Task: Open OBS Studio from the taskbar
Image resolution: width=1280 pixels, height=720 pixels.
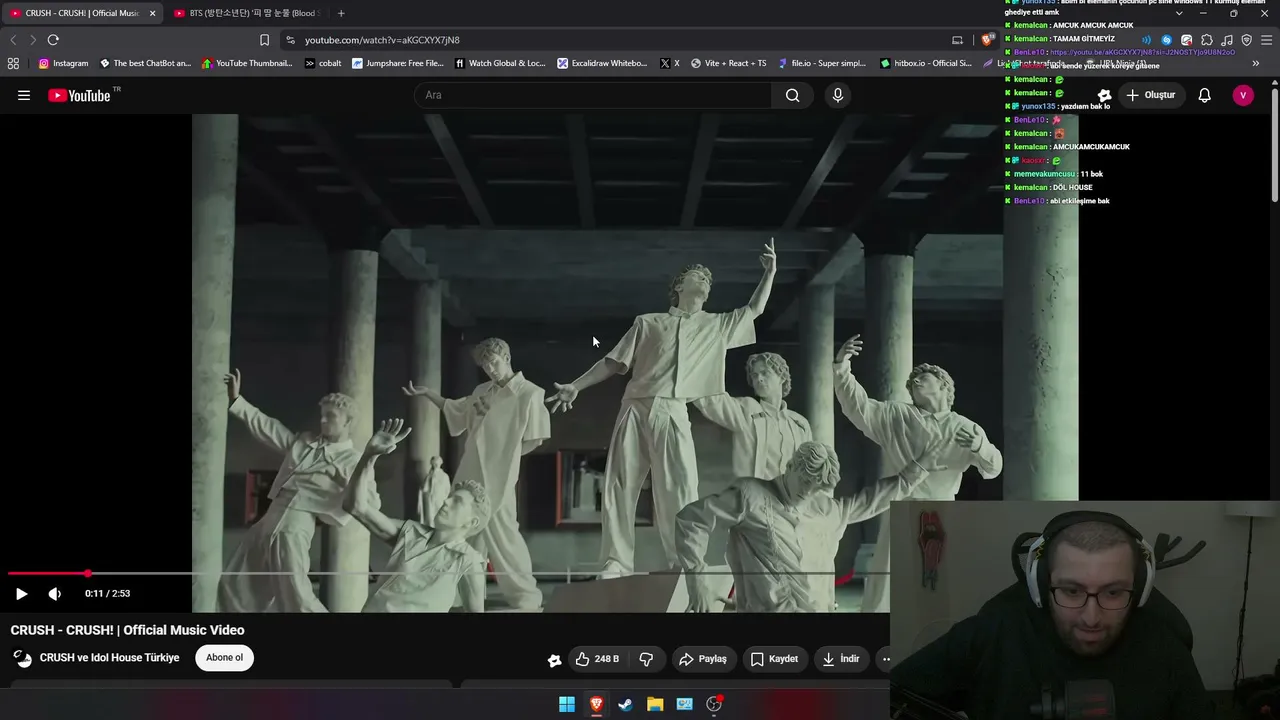Action: [714, 704]
